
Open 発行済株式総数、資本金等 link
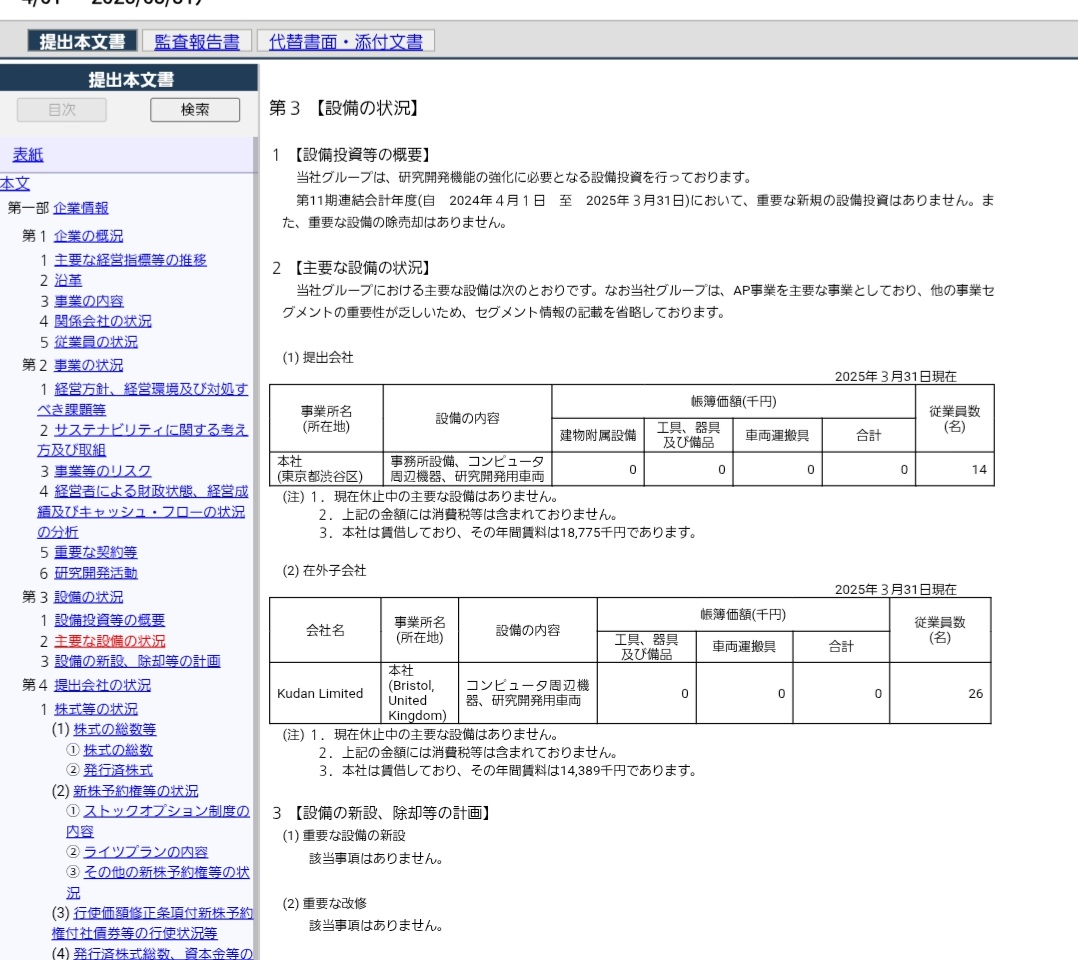(x=163, y=953)
